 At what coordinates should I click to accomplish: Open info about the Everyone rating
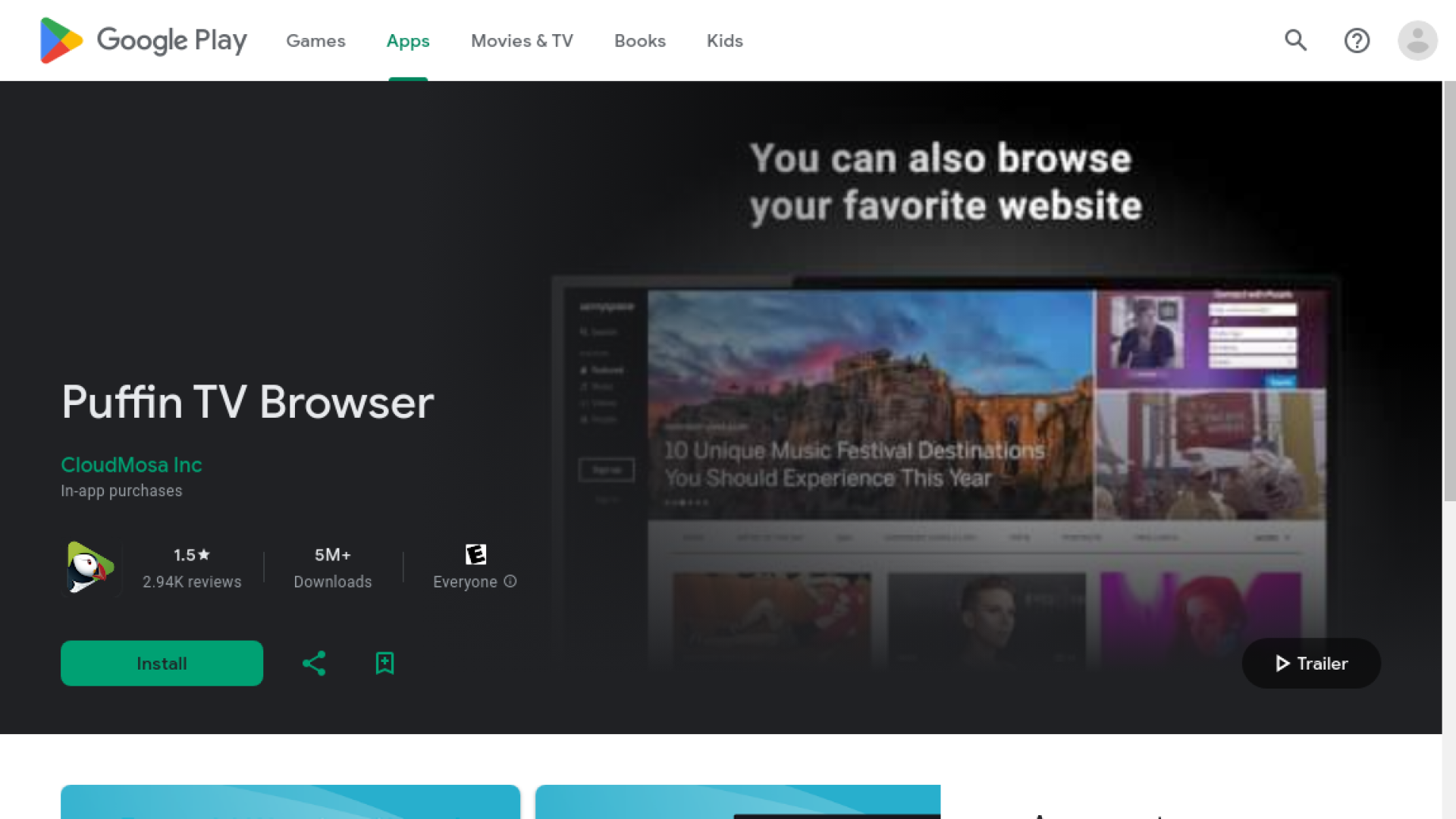click(x=510, y=582)
